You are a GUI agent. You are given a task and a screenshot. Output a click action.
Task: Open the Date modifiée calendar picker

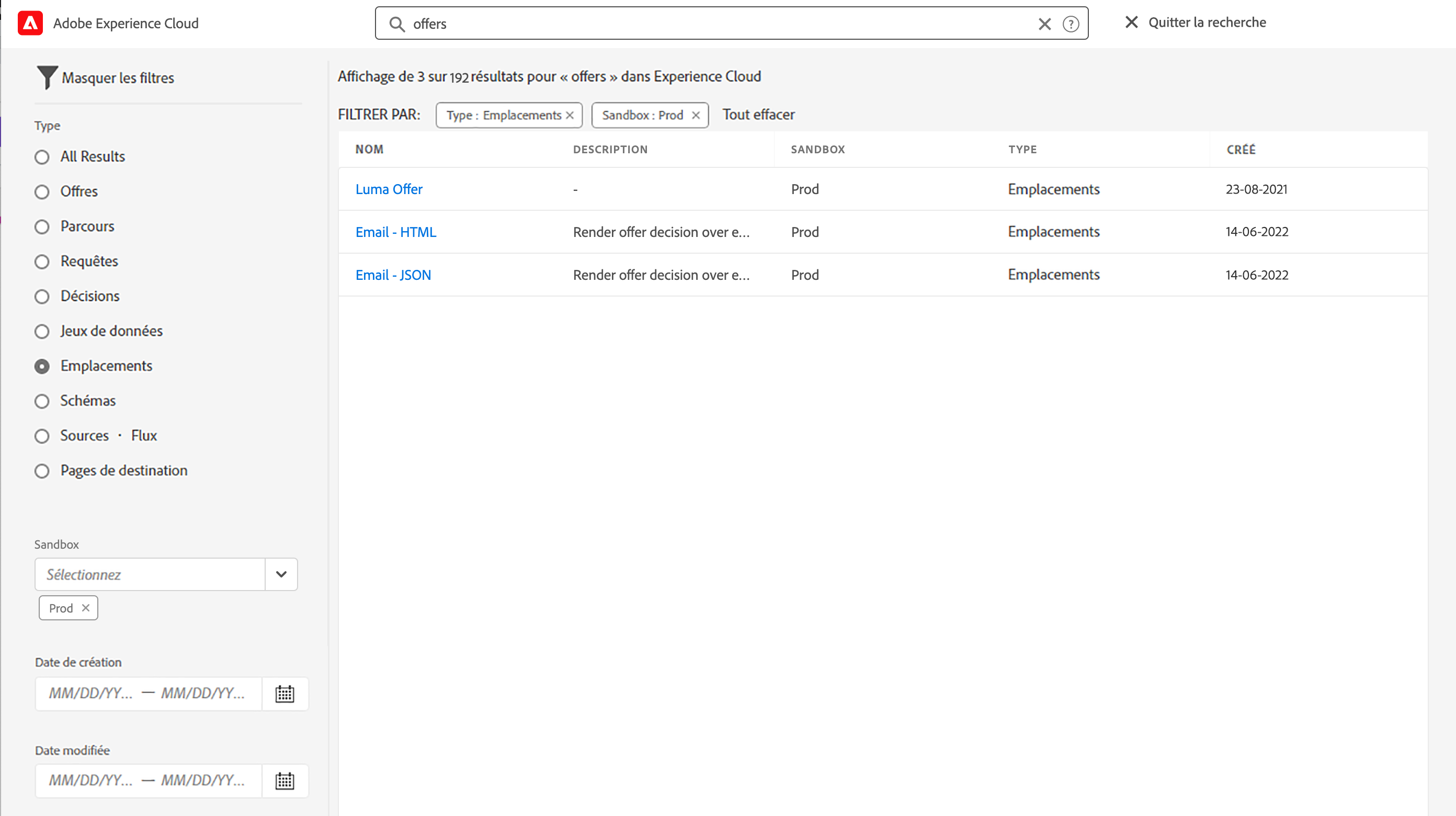click(x=285, y=780)
